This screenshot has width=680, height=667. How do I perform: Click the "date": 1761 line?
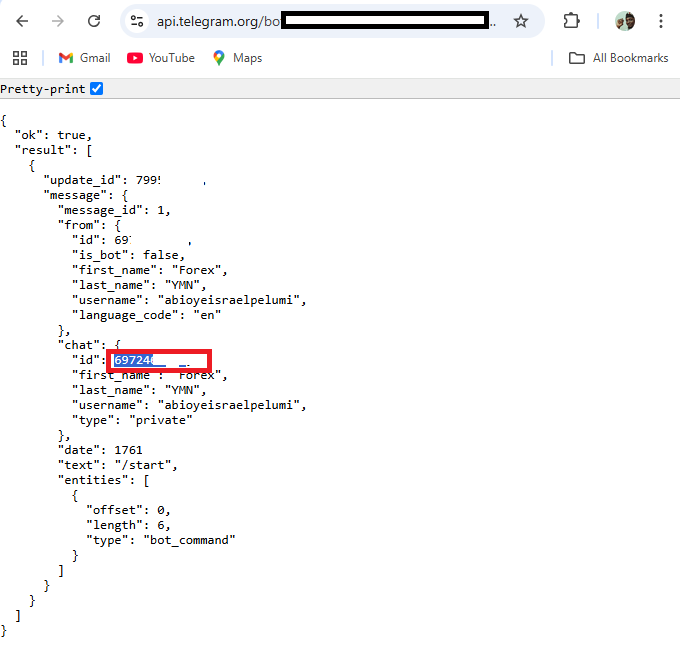pos(100,450)
